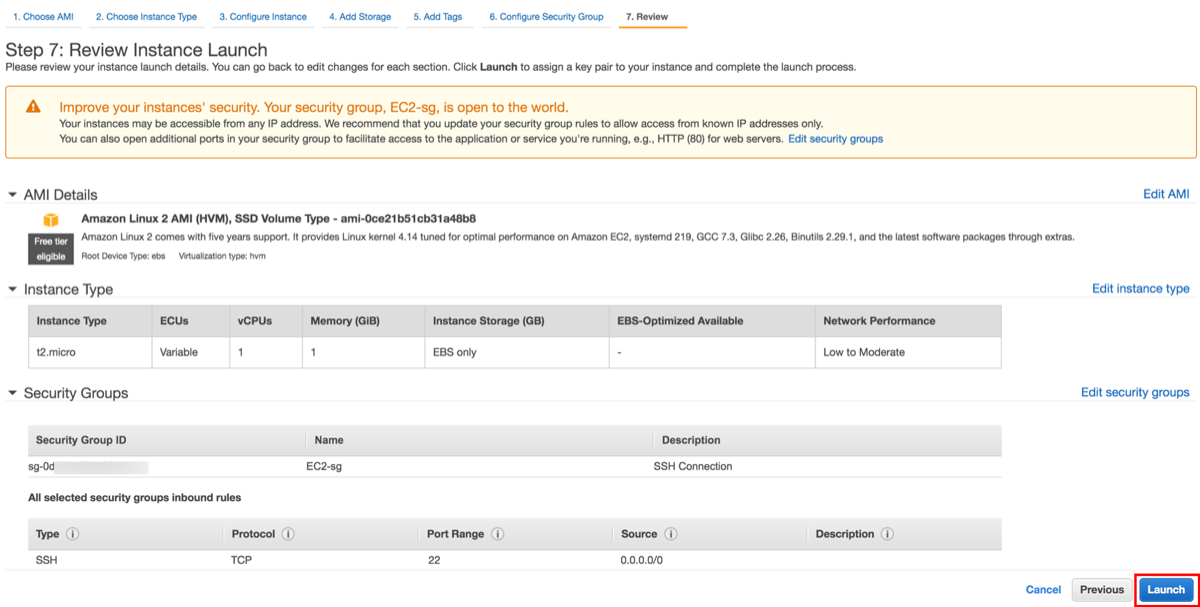Click the warning triangle icon in security alert
This screenshot has width=1200, height=607.
tap(34, 107)
